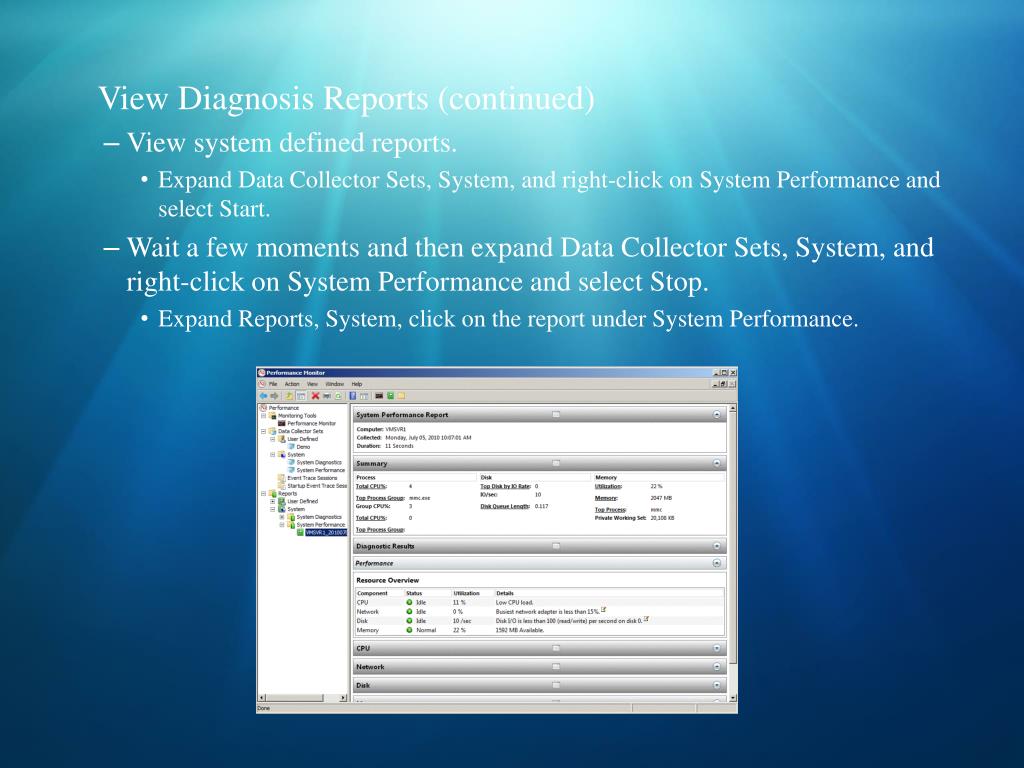Click the center icon on Network section header
Screen dimensions: 1024x768
click(x=556, y=667)
